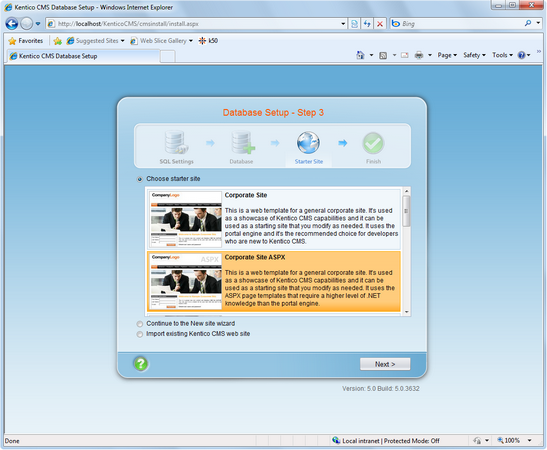Click the Print toolbar icon
Screen dimensions: 547x450
point(419,55)
